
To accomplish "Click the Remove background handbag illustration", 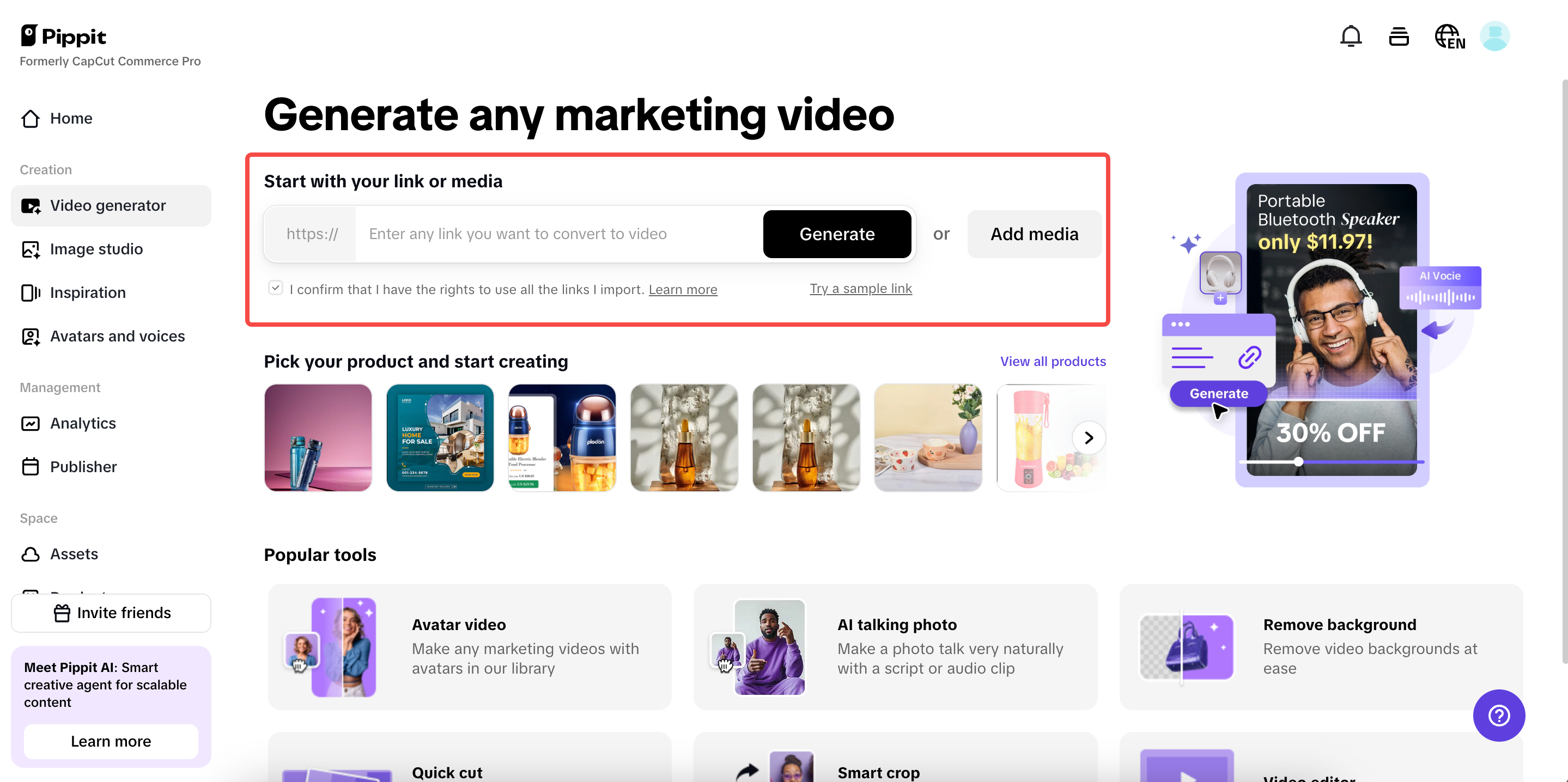I will (1186, 647).
